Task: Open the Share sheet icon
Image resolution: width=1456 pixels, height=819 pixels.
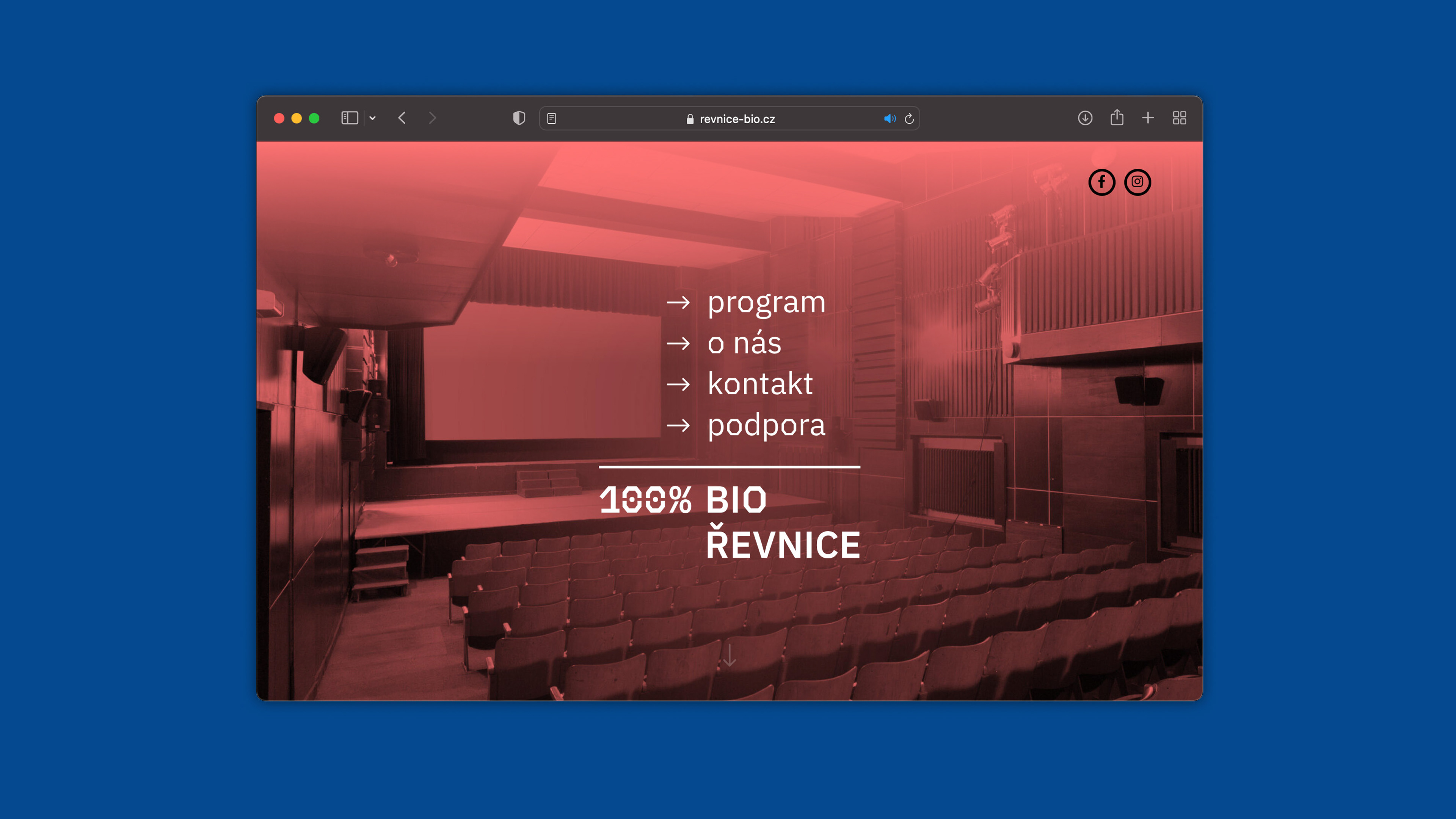Action: (x=1116, y=118)
